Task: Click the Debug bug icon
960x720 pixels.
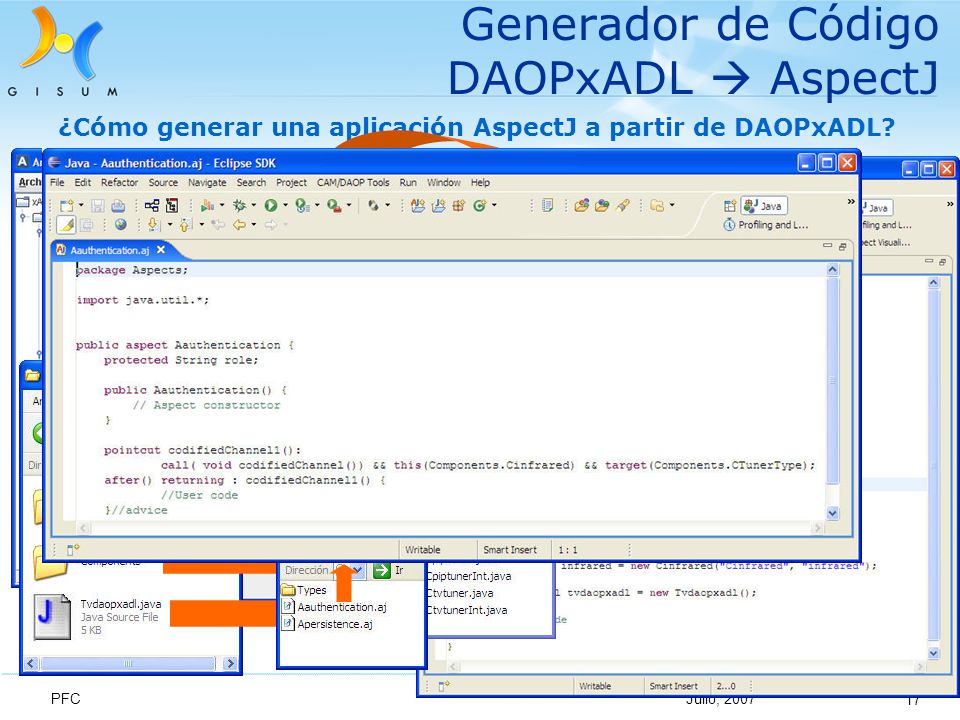Action: point(239,206)
